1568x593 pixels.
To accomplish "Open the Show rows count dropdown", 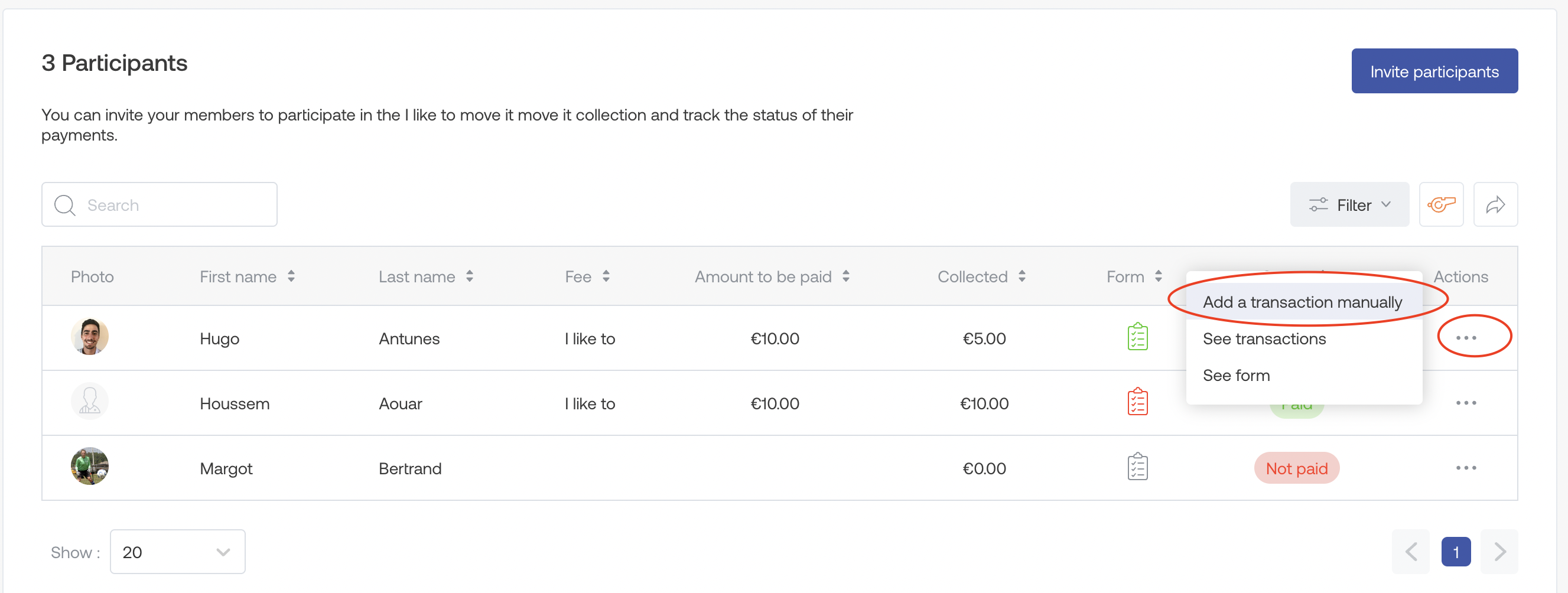I will click(x=177, y=552).
